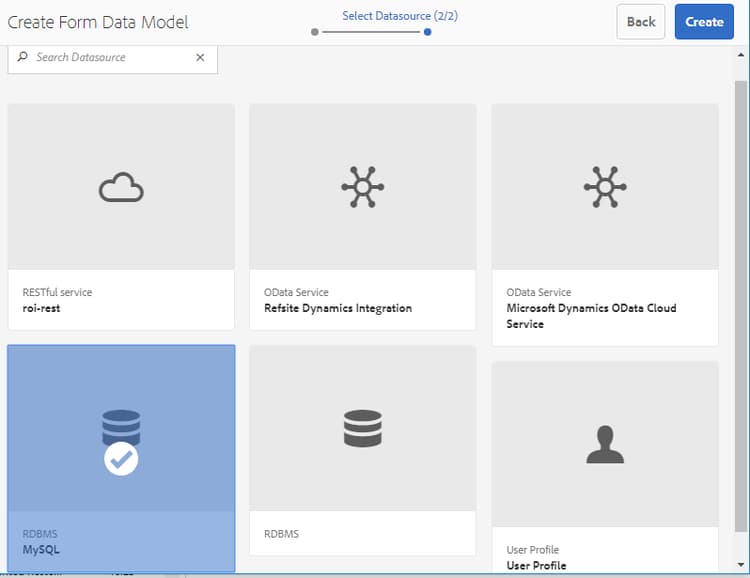750x578 pixels.
Task: Deselect MySQL via its checkmark circle
Action: click(121, 458)
